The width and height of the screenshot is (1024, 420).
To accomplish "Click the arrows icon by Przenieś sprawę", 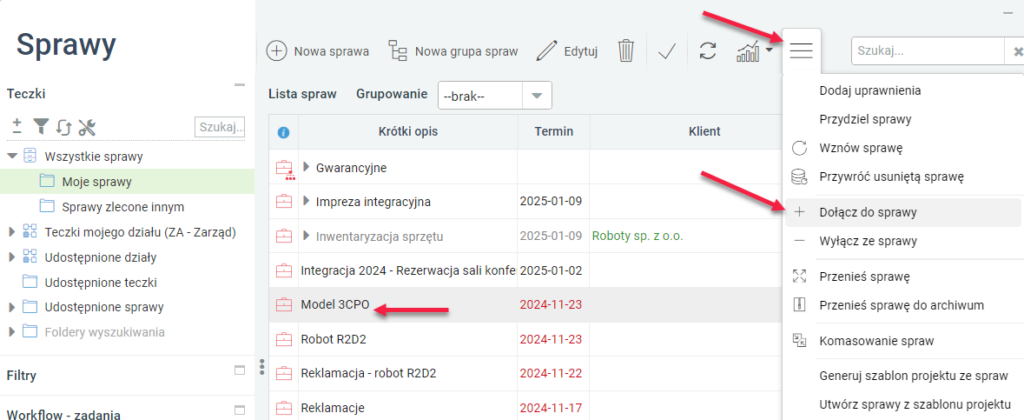I will pos(799,276).
